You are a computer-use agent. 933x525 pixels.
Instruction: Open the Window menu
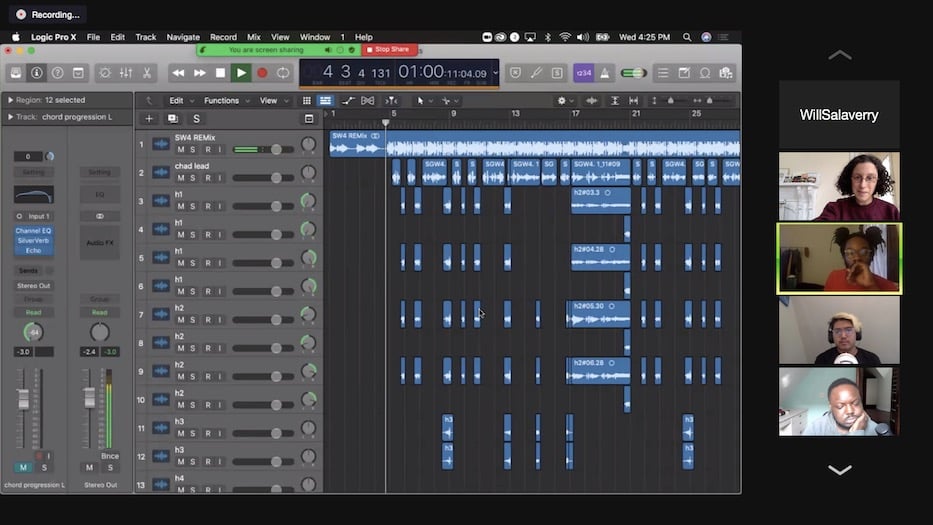coord(315,37)
